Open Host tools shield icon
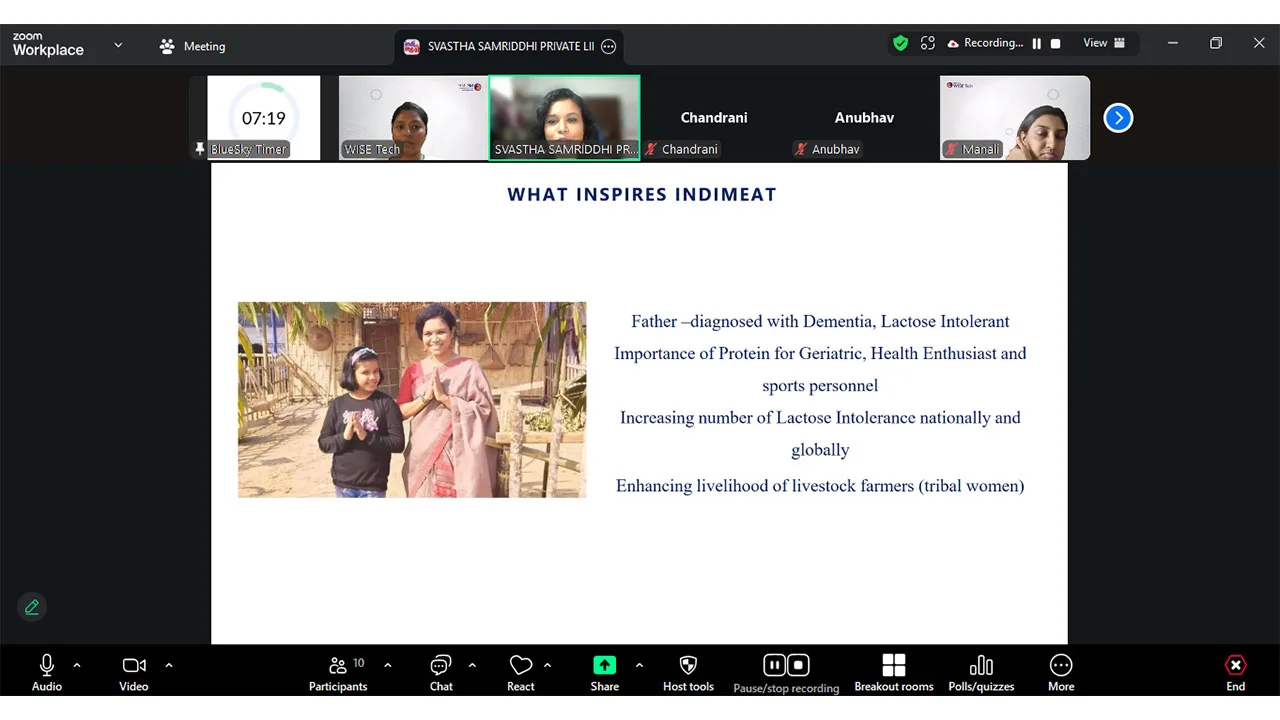The width and height of the screenshot is (1280, 720). (688, 673)
